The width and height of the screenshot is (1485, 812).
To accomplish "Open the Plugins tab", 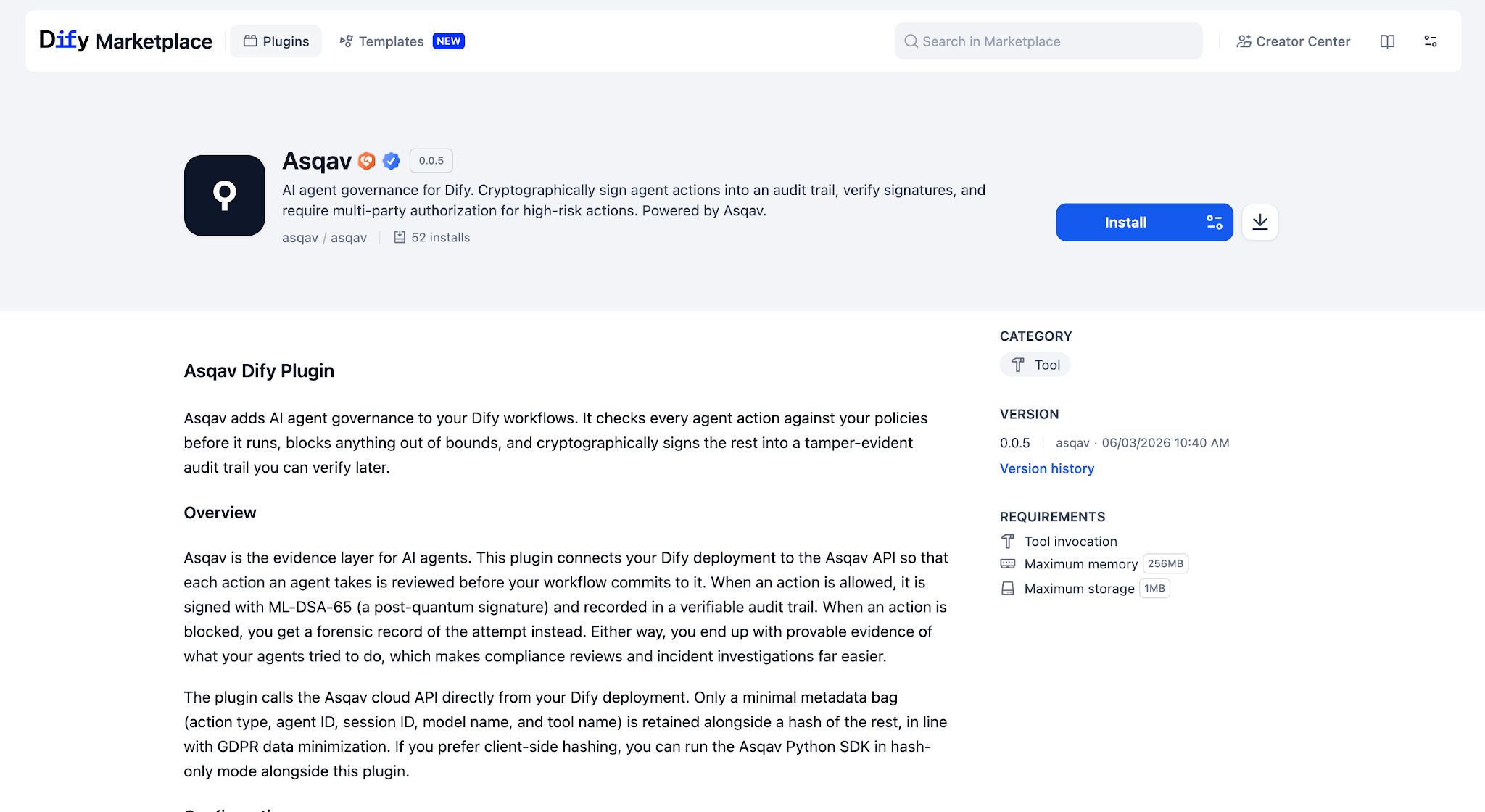I will 276,41.
